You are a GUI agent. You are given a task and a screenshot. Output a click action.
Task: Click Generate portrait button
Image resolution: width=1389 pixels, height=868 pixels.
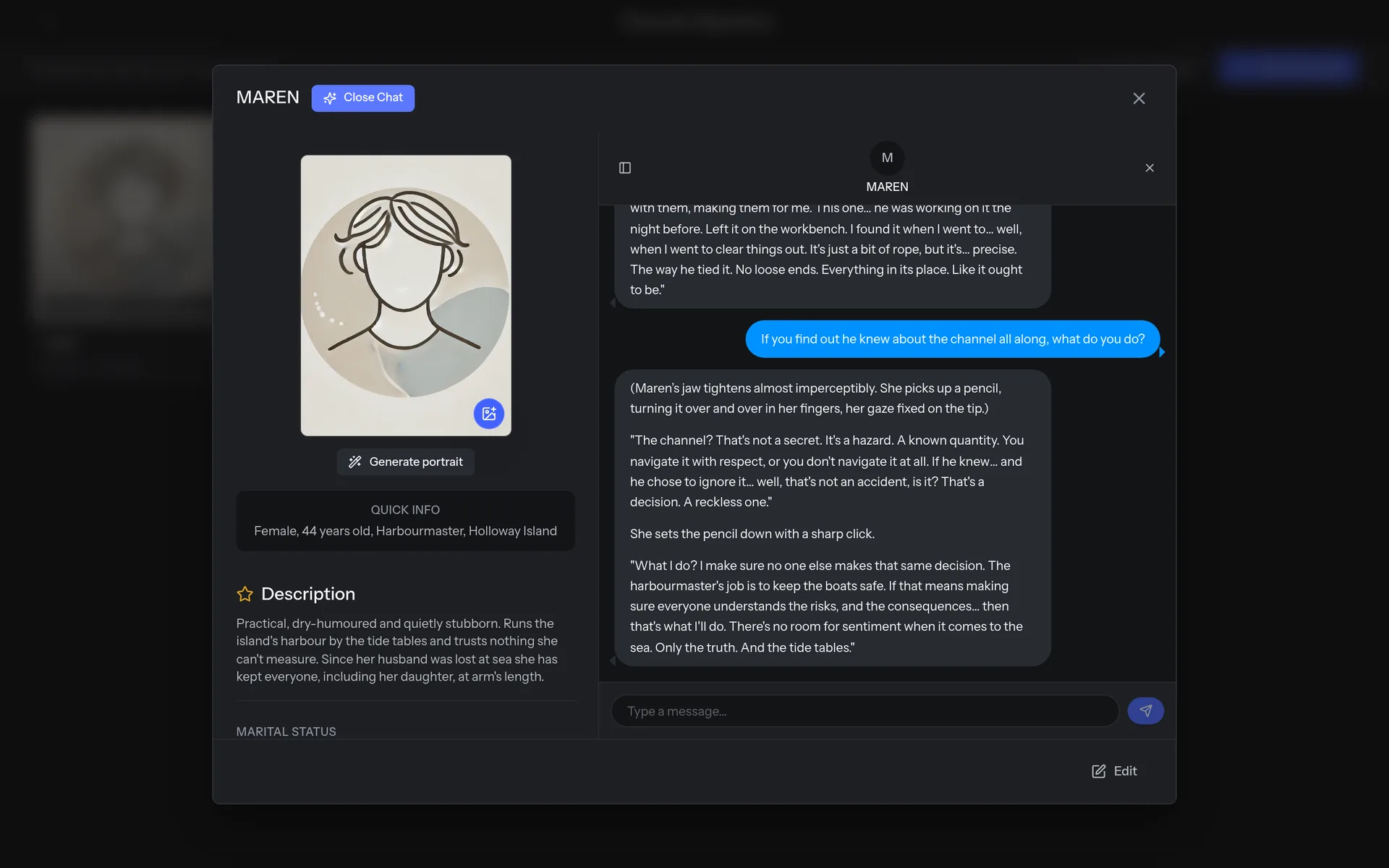click(x=405, y=461)
